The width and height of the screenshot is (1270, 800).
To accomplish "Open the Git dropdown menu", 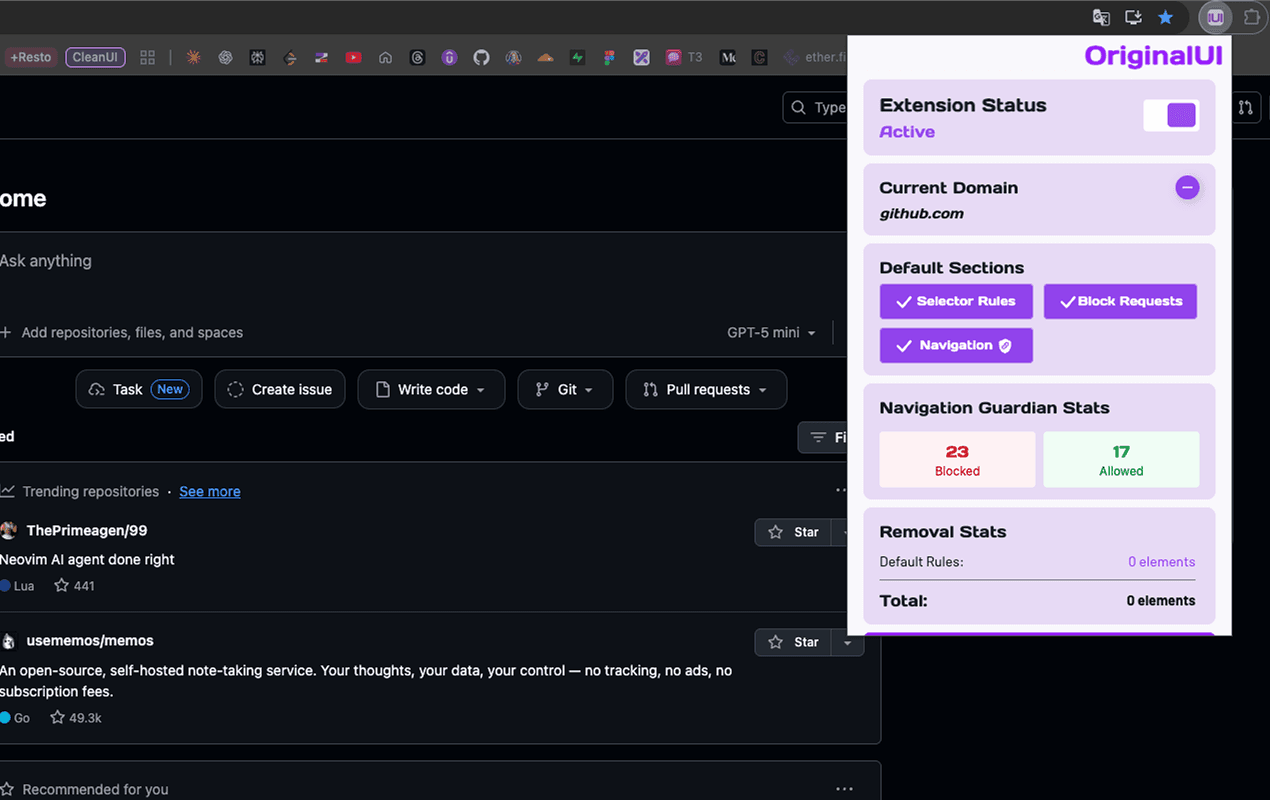I will click(565, 389).
